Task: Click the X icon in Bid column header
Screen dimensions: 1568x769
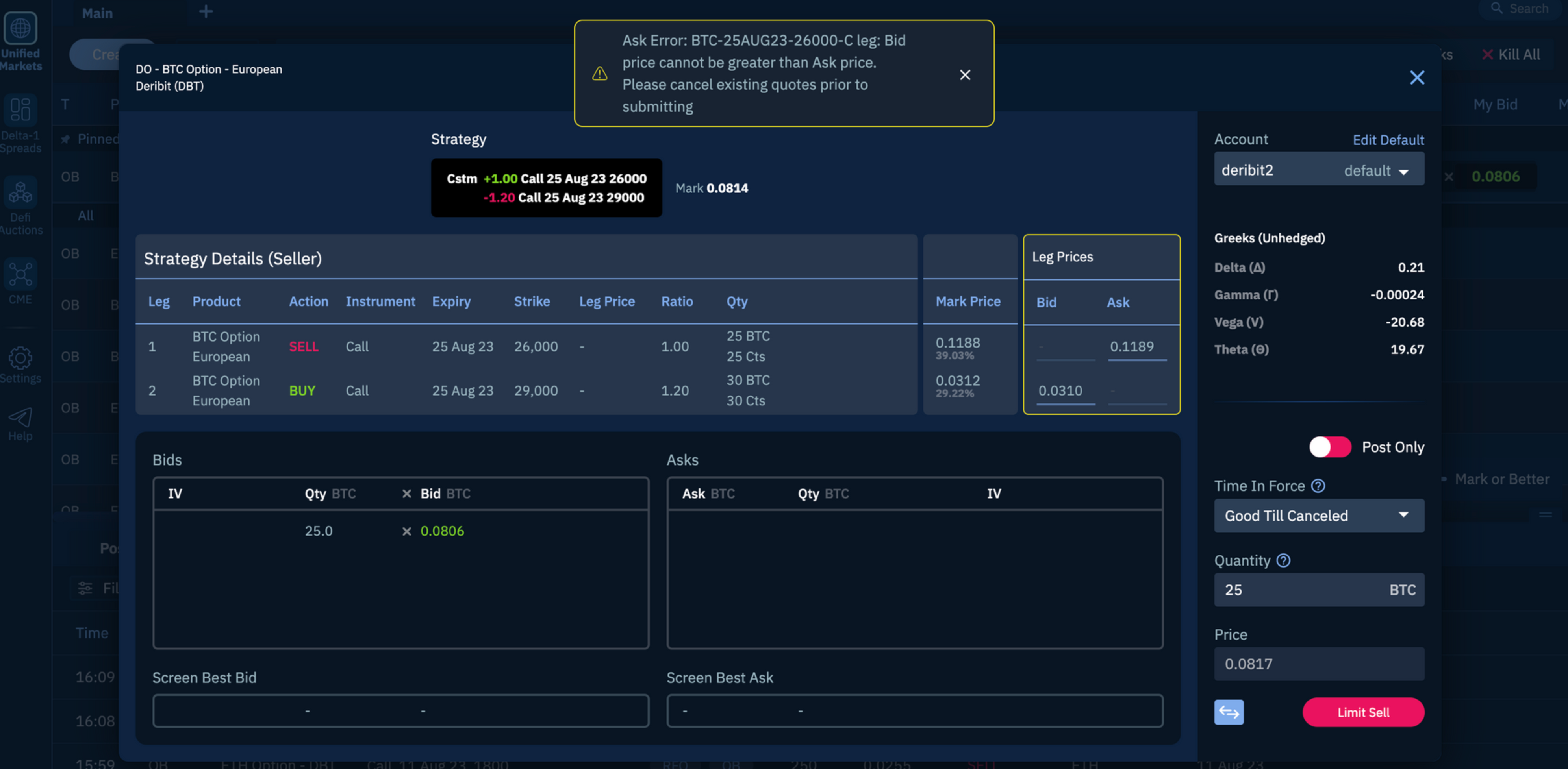Action: point(407,494)
